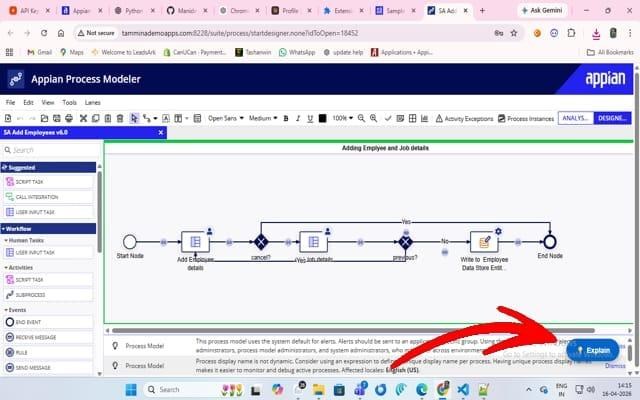This screenshot has height=400, width=640.
Task: Click the New process model icon
Action: click(8, 118)
